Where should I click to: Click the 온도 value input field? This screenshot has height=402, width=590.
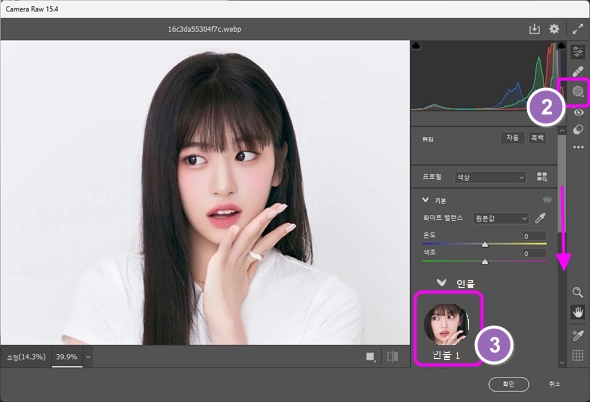point(534,236)
